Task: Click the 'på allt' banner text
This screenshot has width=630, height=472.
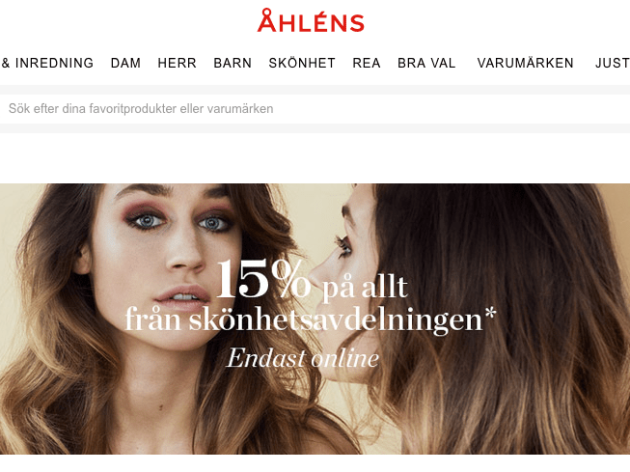Action: [365, 288]
